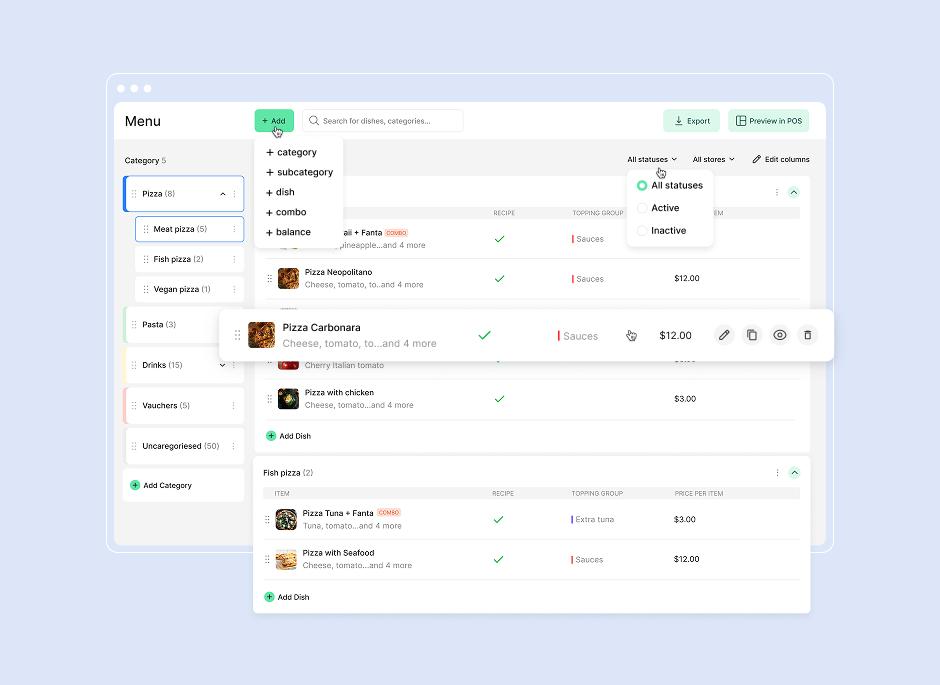Click the Export button
This screenshot has height=685, width=940.
tap(691, 121)
